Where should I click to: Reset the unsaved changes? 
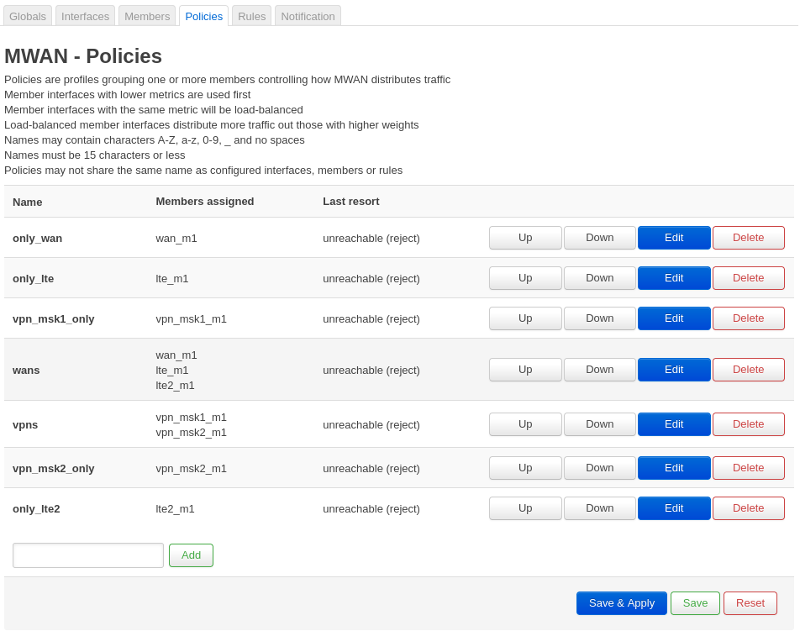click(x=750, y=603)
